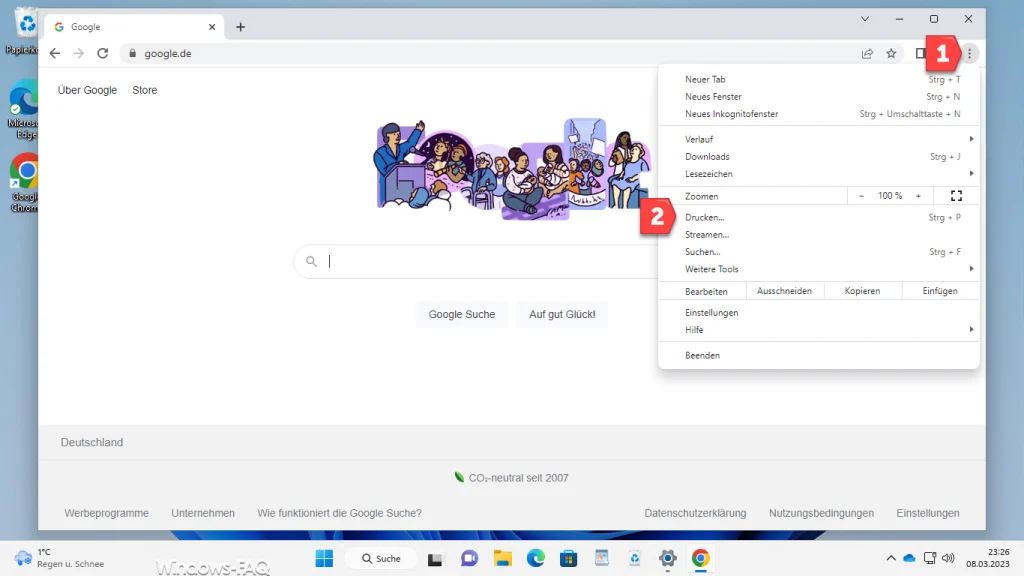Screen dimensions: 1024x576
Task: Click Kopieren in the edit row
Action: coord(862,291)
